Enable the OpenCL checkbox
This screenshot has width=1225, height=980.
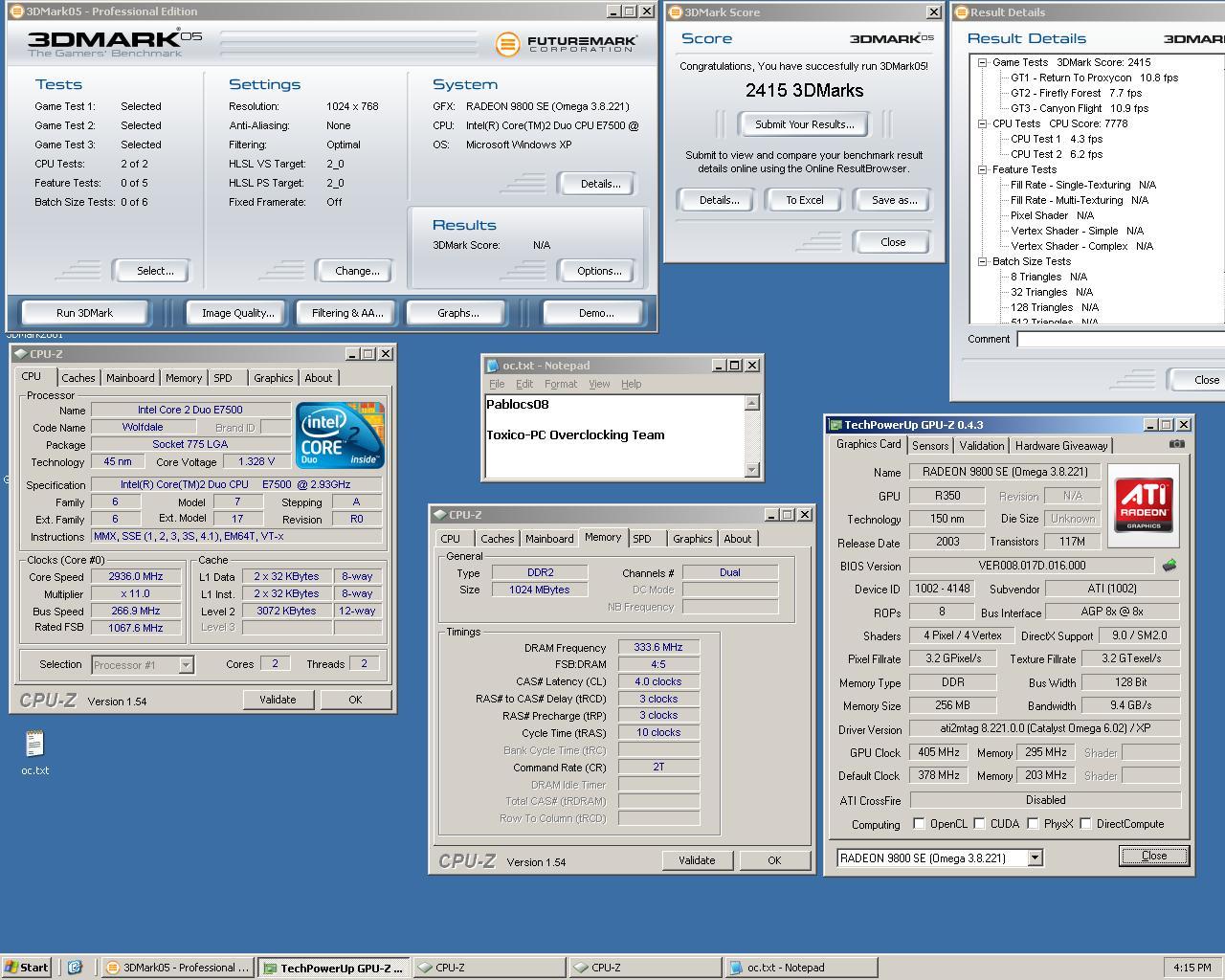[919, 824]
